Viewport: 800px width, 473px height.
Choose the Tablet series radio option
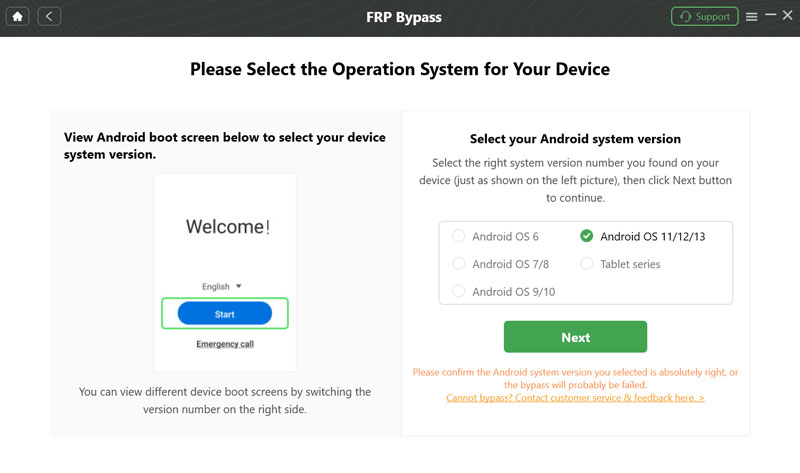click(x=587, y=264)
